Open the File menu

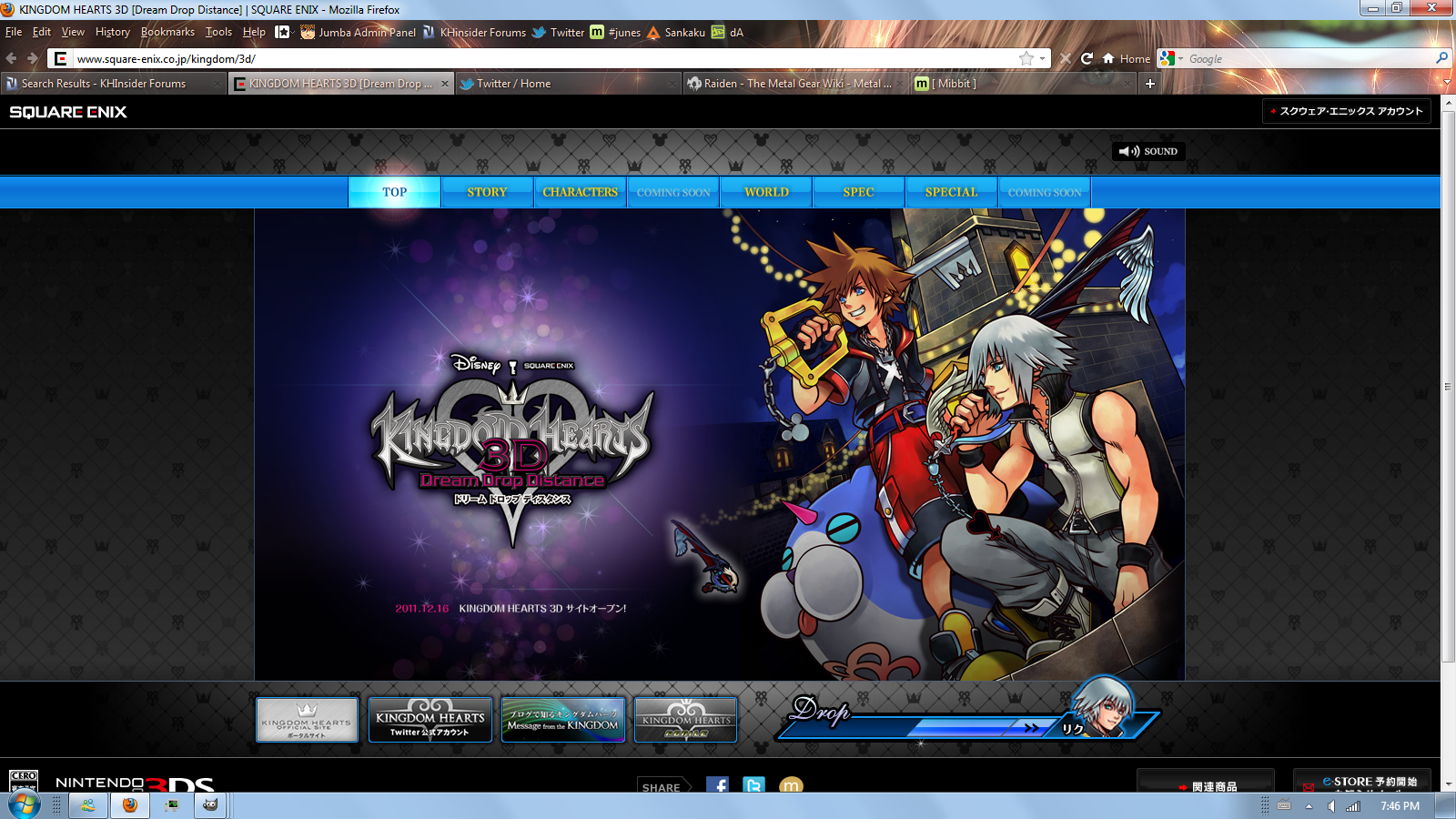pos(14,32)
